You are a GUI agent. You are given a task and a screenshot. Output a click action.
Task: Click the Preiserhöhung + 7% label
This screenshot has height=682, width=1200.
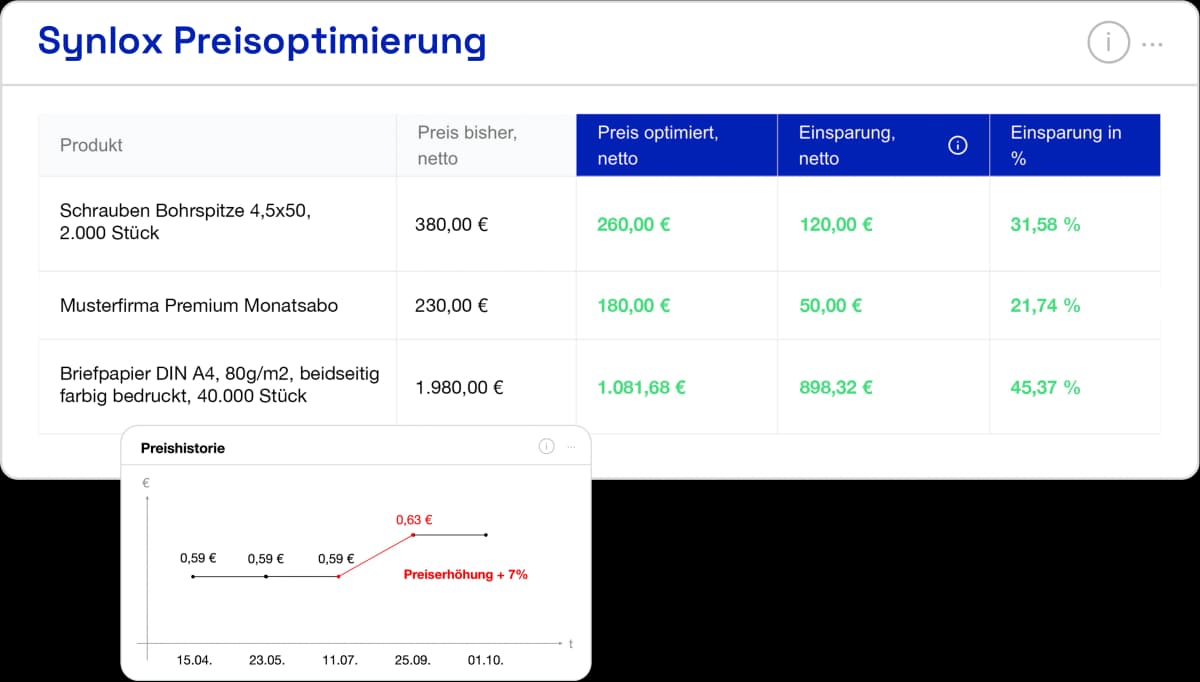466,574
